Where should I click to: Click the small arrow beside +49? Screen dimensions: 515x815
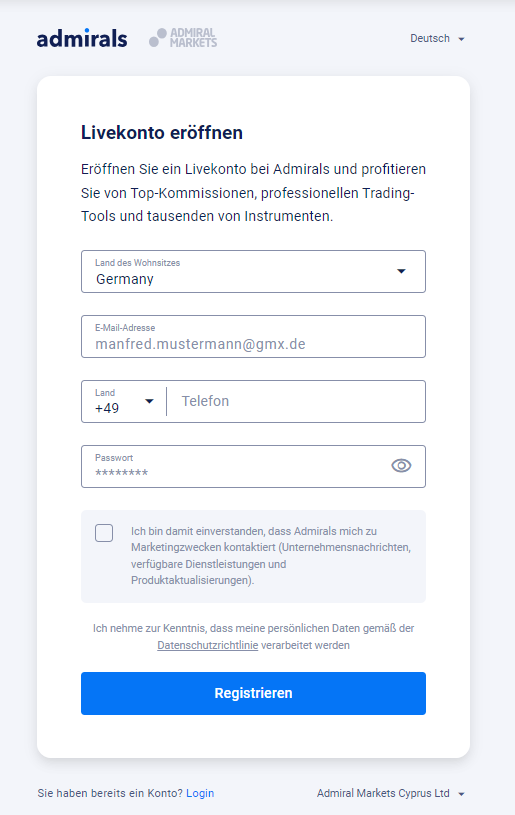coord(149,401)
